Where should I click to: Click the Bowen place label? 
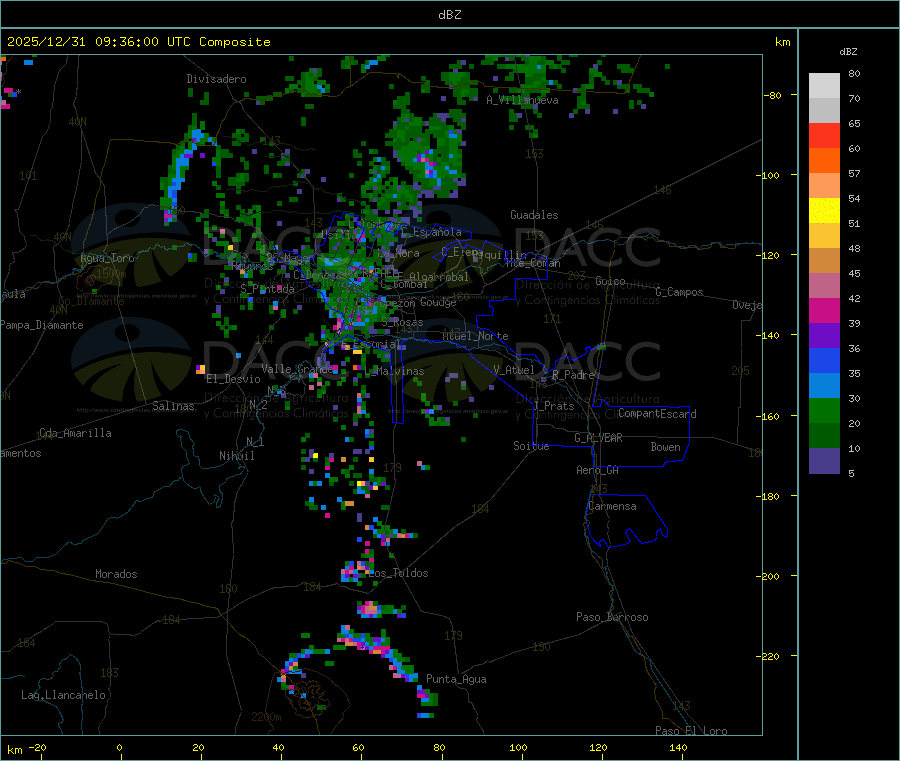pyautogui.click(x=665, y=447)
